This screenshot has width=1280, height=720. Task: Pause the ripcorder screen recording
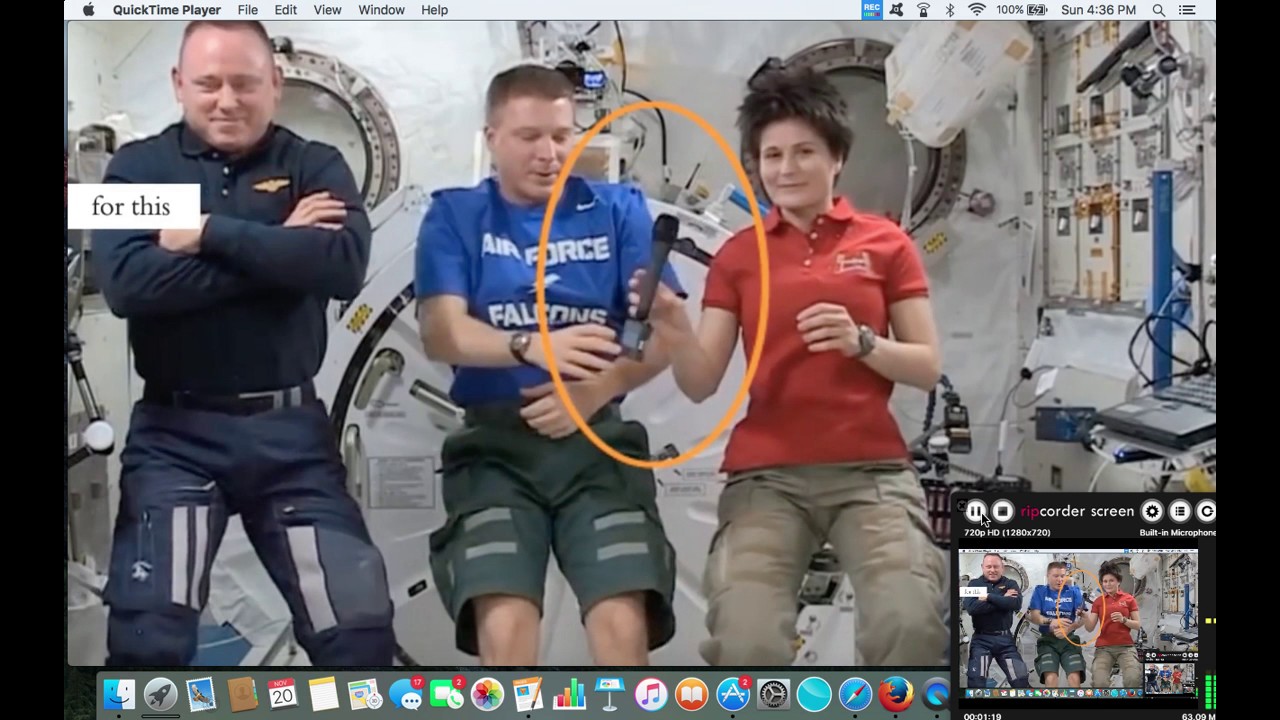point(976,511)
